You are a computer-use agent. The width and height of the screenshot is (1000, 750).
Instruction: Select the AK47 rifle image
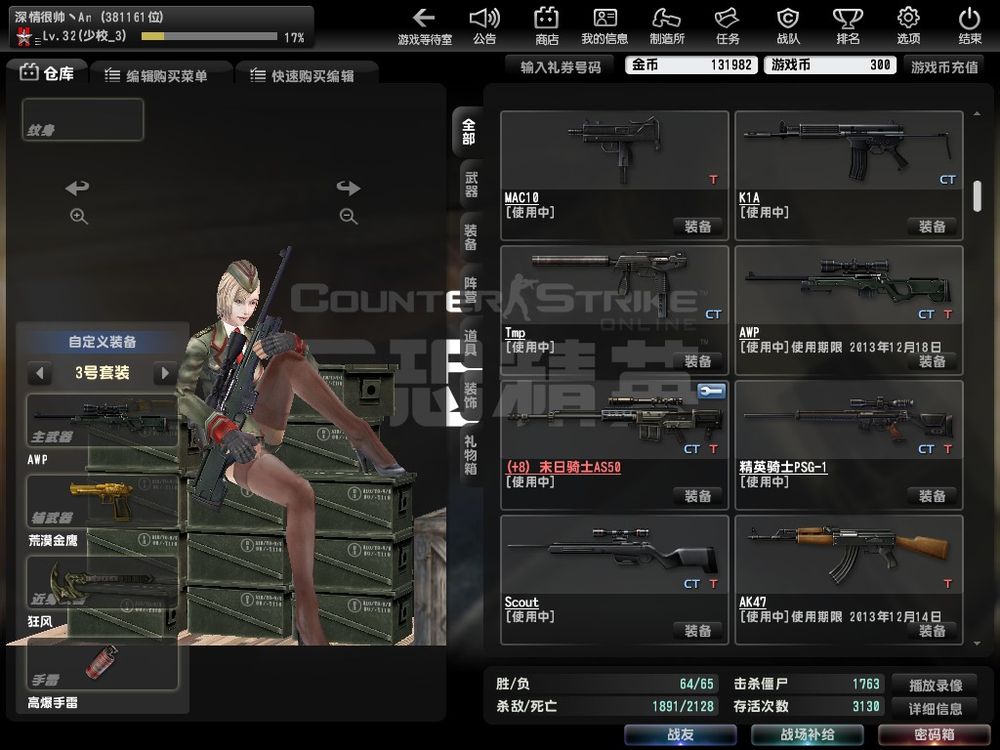pyautogui.click(x=849, y=555)
